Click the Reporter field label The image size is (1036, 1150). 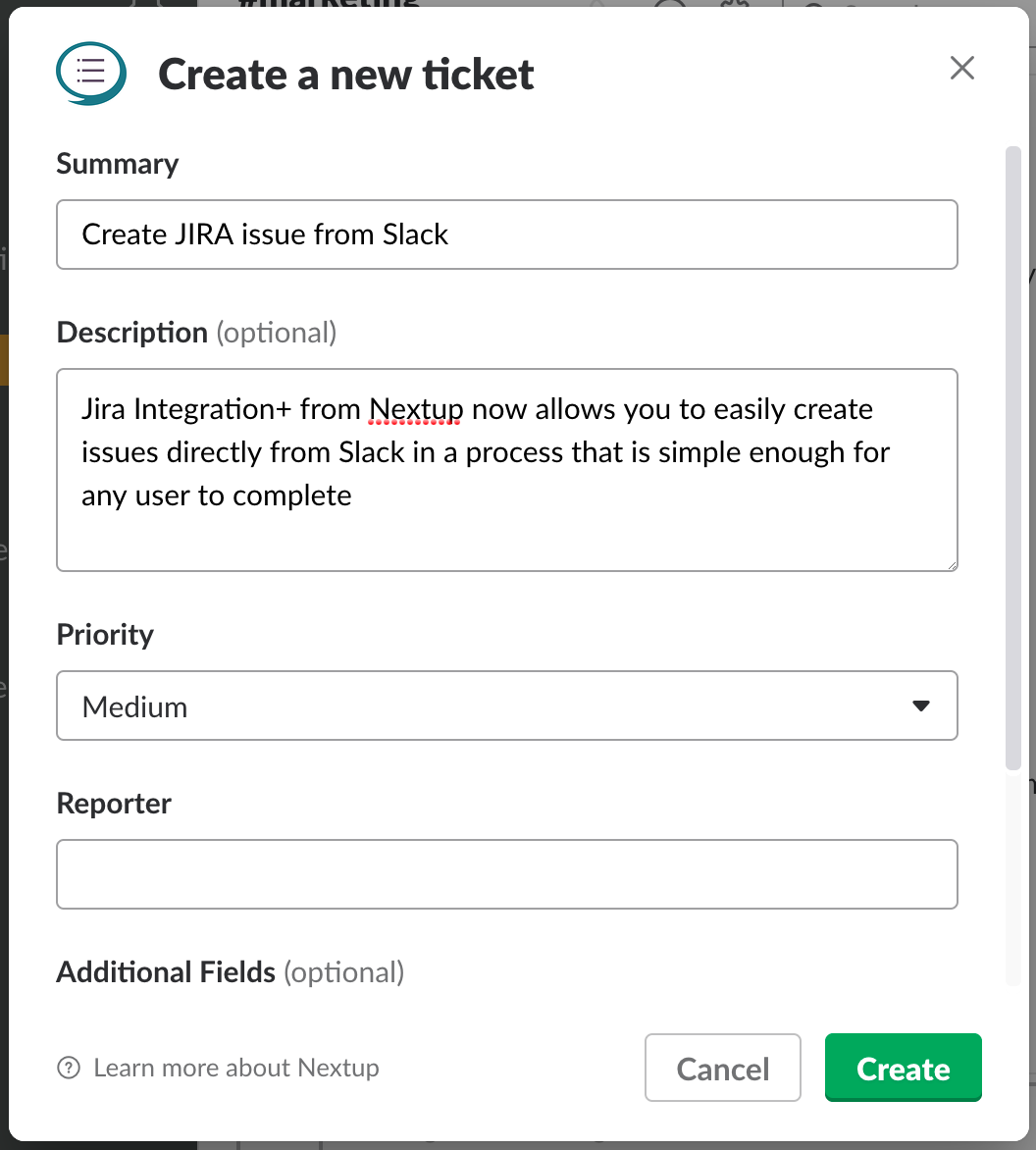coord(114,804)
